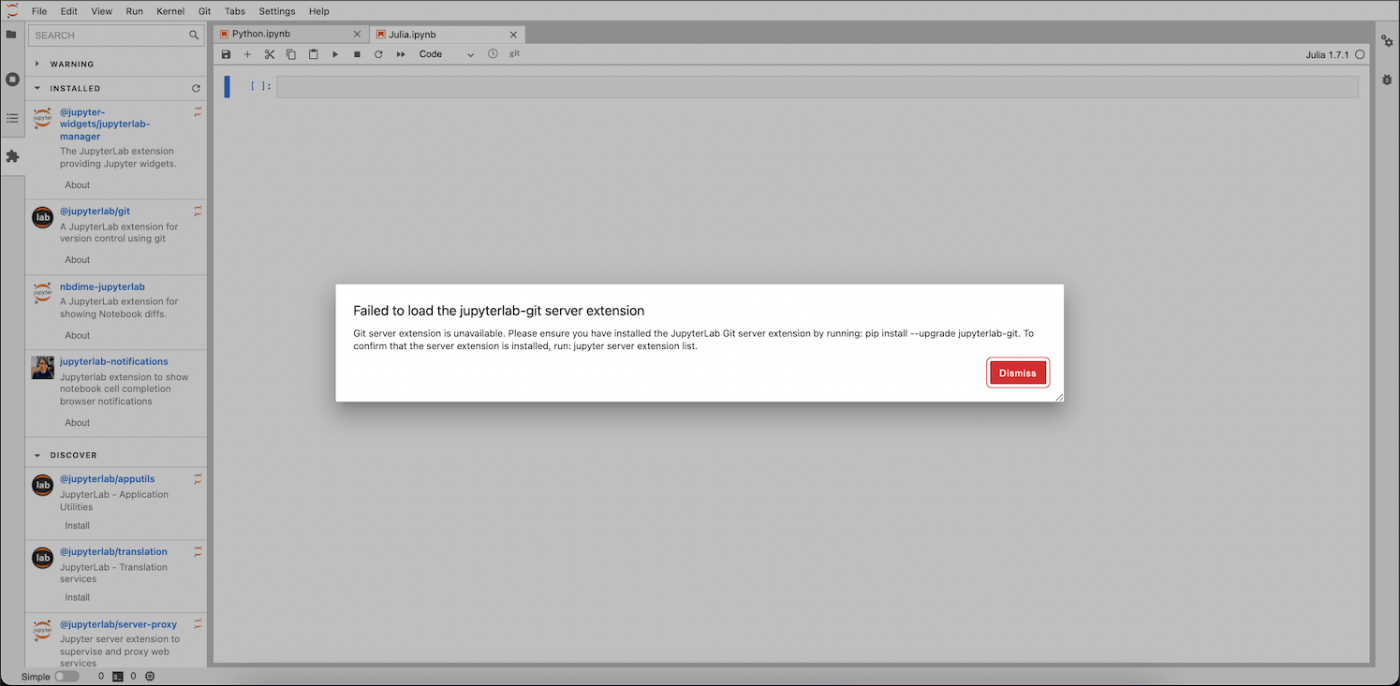The height and width of the screenshot is (686, 1400).
Task: Click the git label in notebook toolbar
Action: click(515, 54)
